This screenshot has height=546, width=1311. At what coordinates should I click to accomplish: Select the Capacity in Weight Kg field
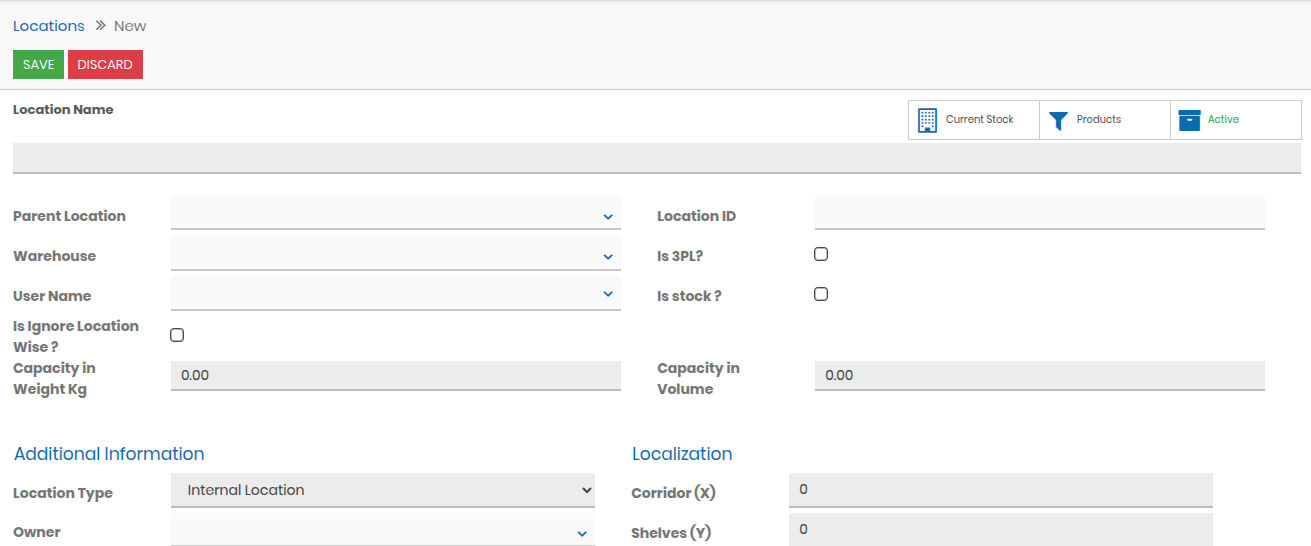(x=395, y=375)
